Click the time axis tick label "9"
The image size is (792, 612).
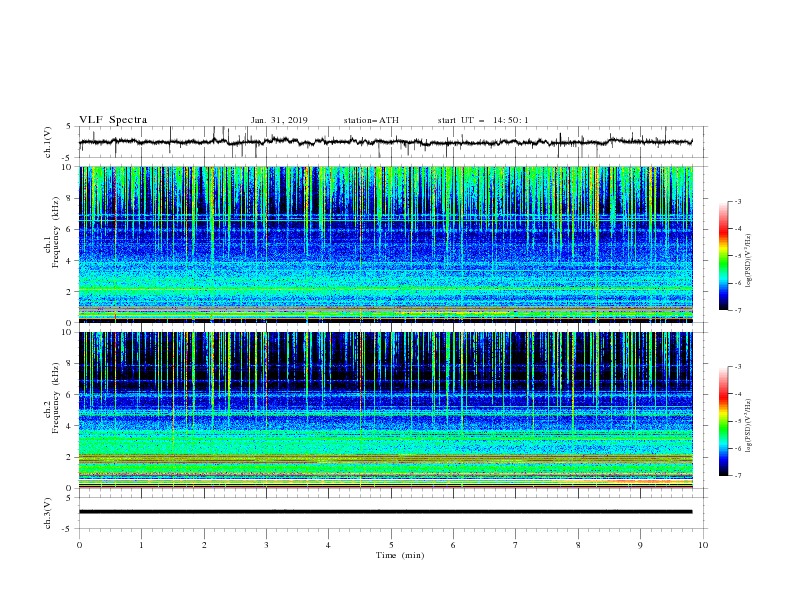pyautogui.click(x=640, y=545)
